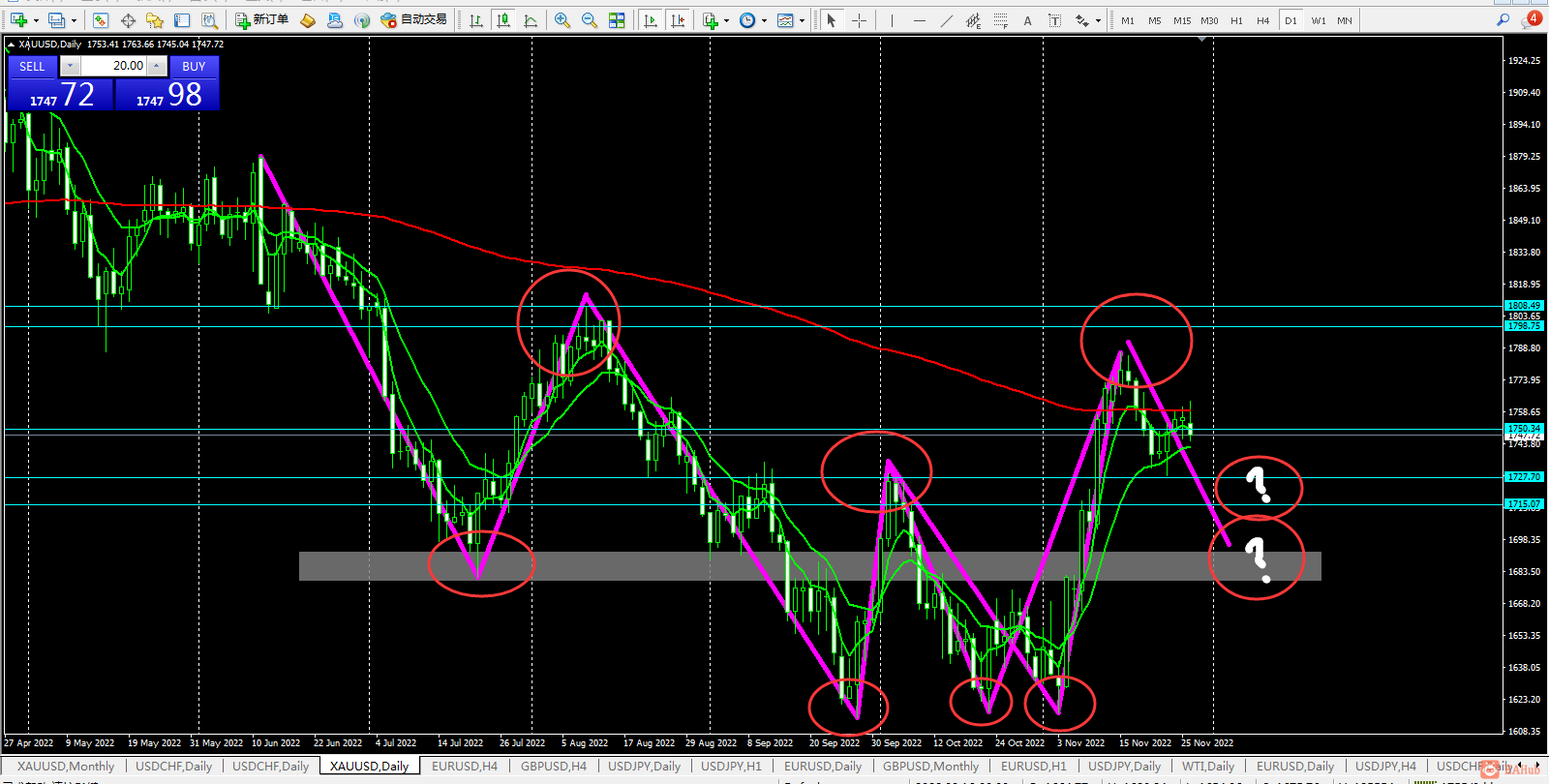1549x784 pixels.
Task: Expand the Periods dropdown arrow
Action: tap(764, 20)
